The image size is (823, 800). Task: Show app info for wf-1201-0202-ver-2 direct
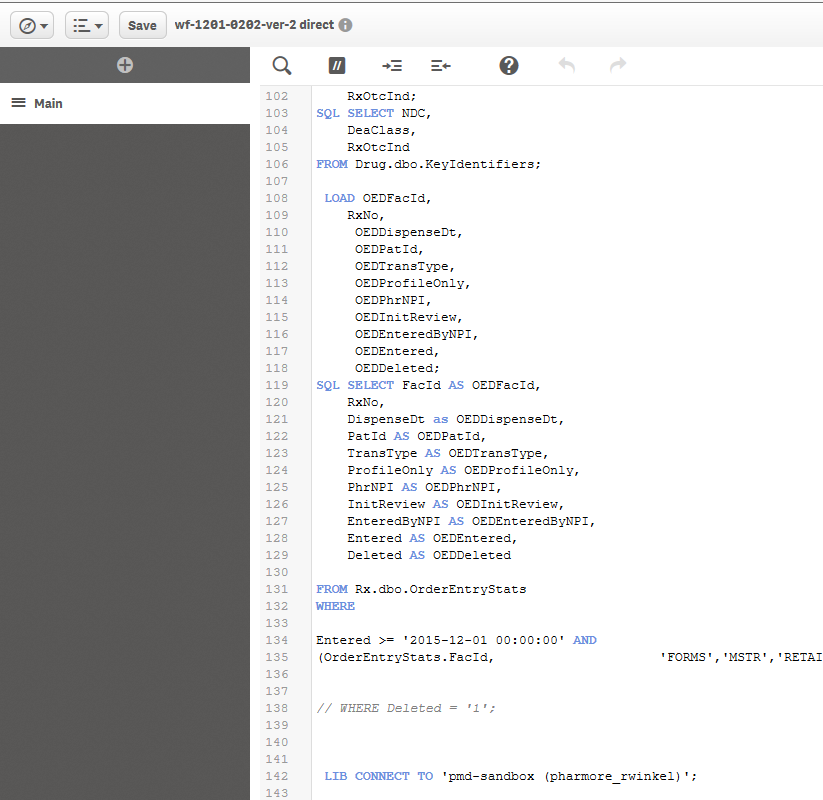(345, 25)
